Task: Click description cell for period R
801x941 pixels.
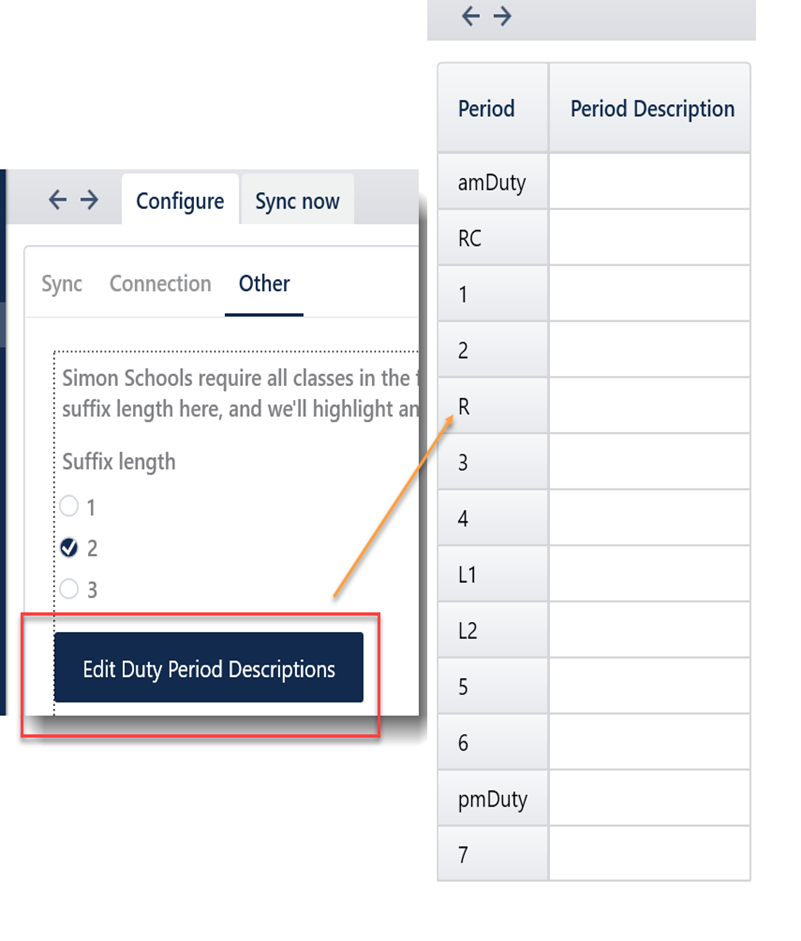Action: pyautogui.click(x=649, y=406)
